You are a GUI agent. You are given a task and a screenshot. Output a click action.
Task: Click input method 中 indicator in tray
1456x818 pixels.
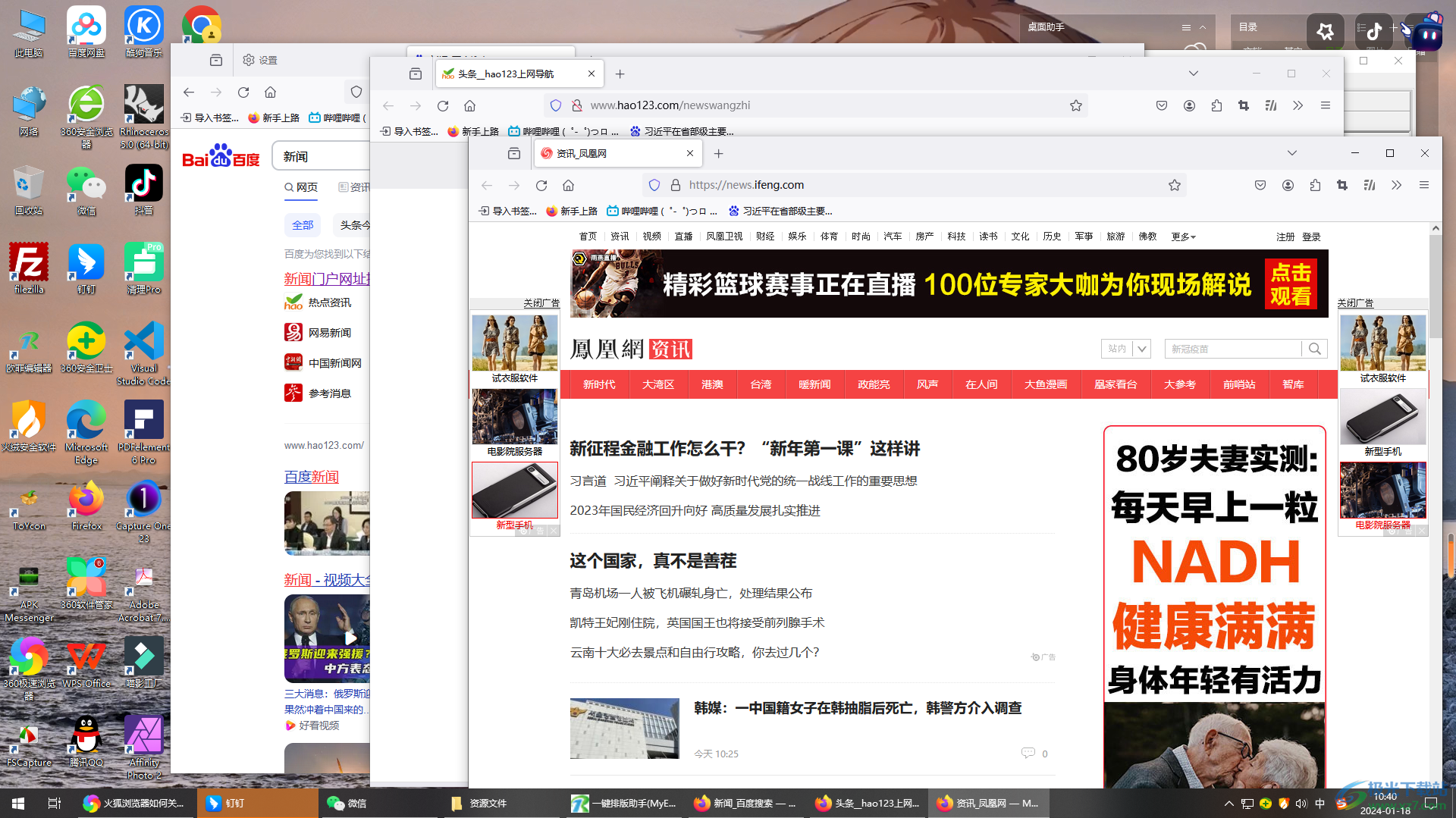click(1320, 804)
